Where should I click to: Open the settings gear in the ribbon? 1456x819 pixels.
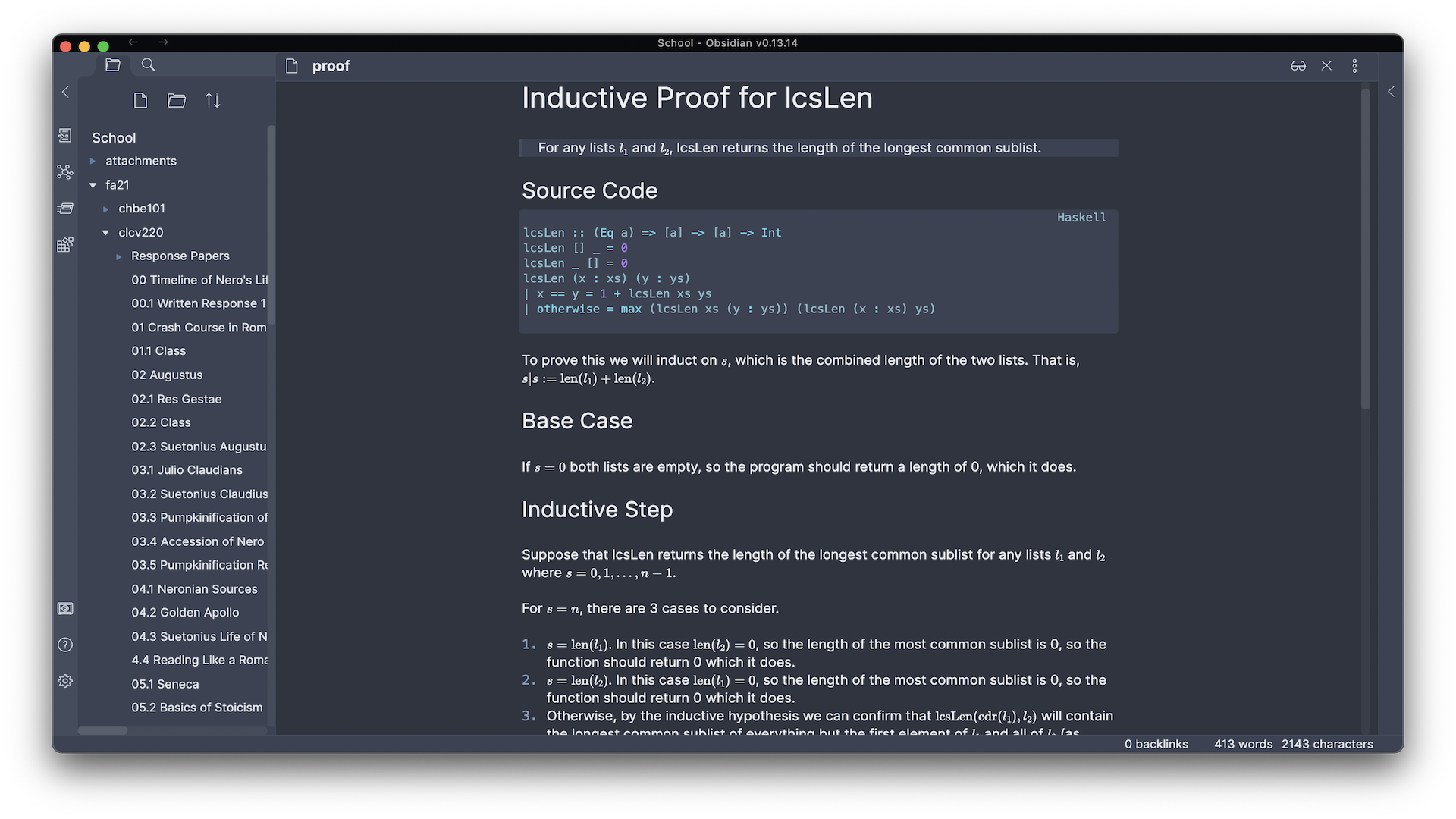click(65, 681)
